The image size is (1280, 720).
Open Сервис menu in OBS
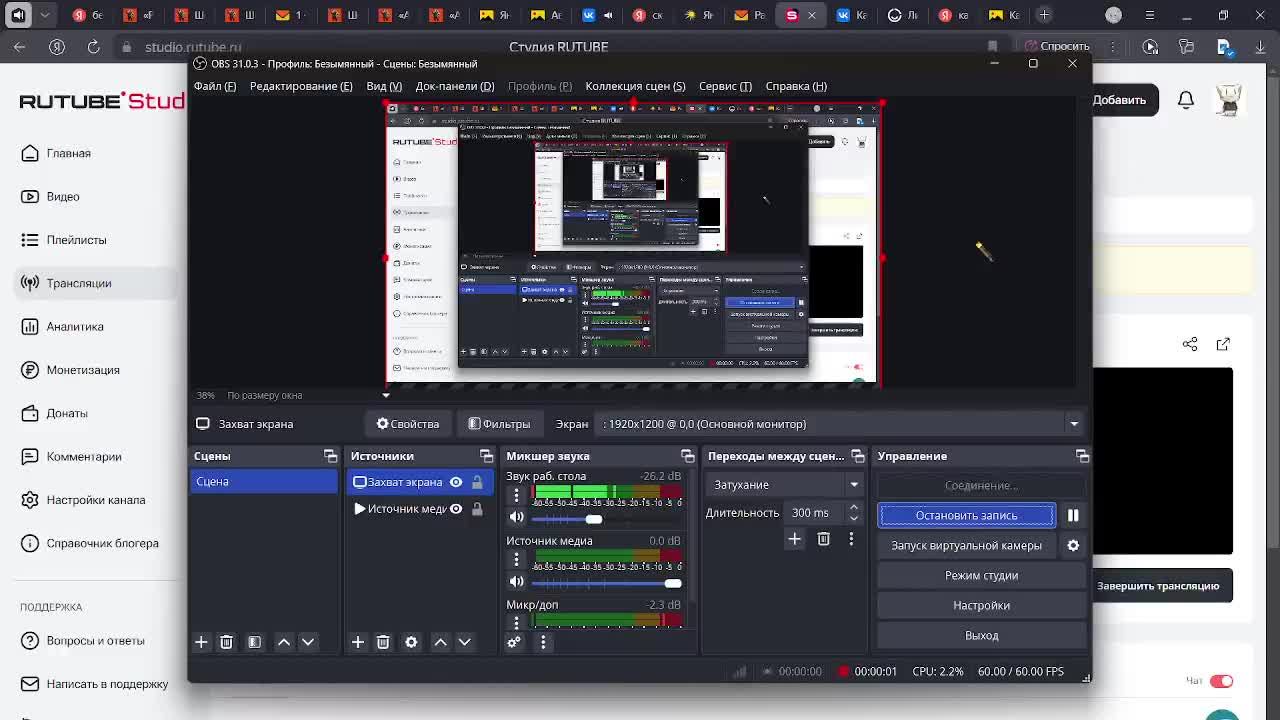click(725, 86)
